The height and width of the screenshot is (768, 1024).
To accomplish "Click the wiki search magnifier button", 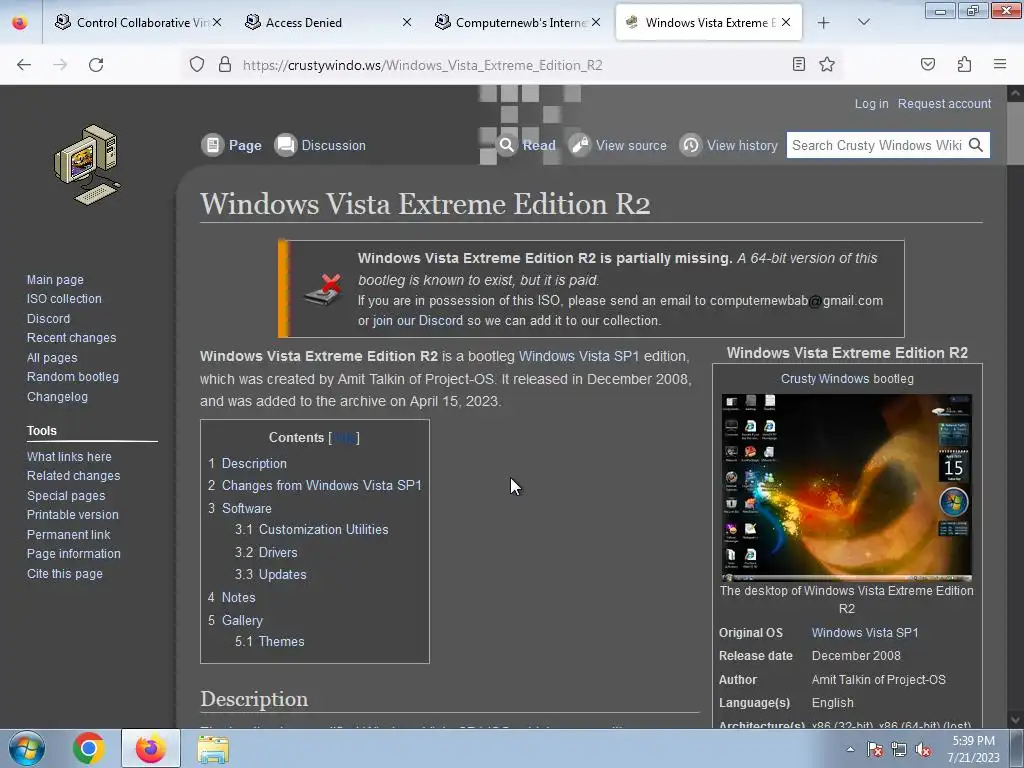I will point(976,145).
